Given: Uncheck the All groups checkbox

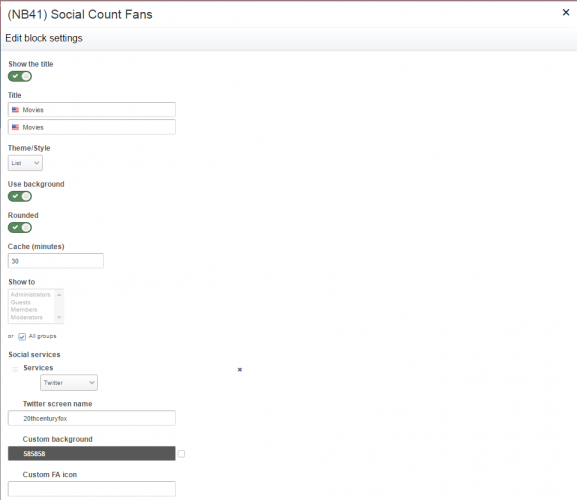Looking at the screenshot, I should tap(22, 336).
